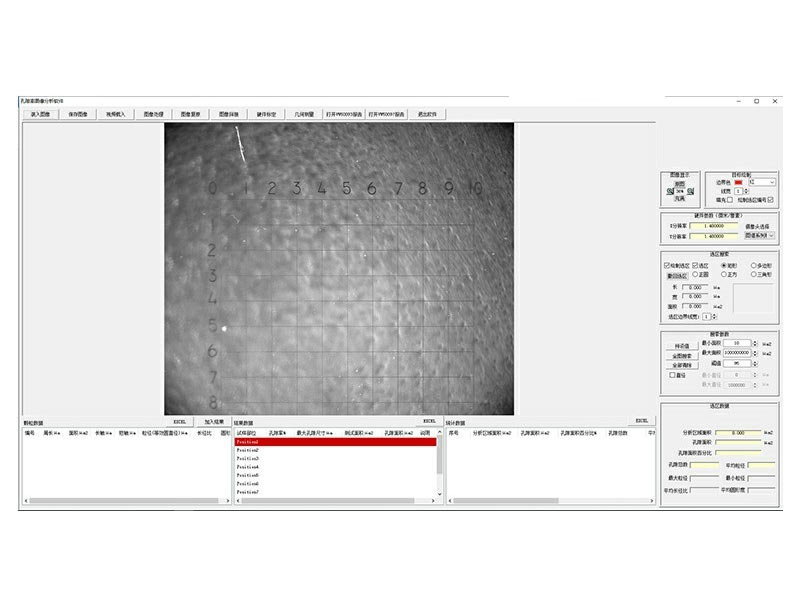Open the 几何测量 menu button
This screenshot has height=600, width=800.
tap(305, 114)
